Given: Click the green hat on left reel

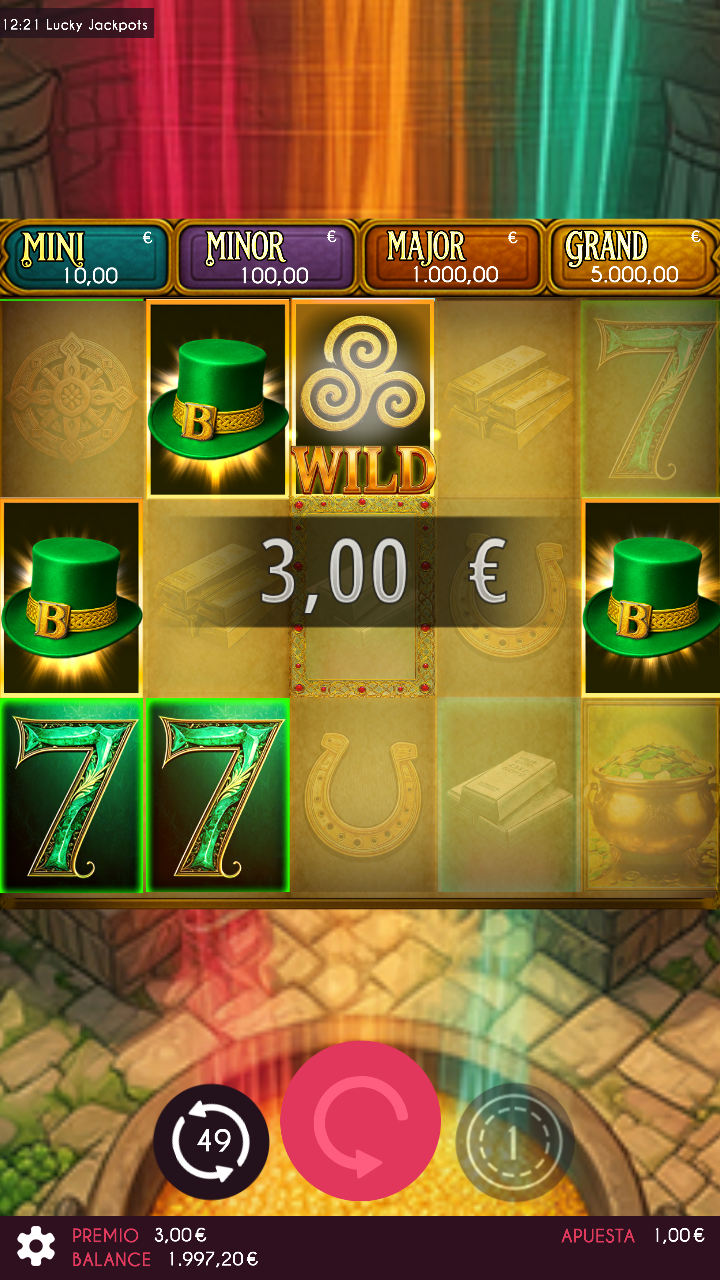Looking at the screenshot, I should 72,598.
